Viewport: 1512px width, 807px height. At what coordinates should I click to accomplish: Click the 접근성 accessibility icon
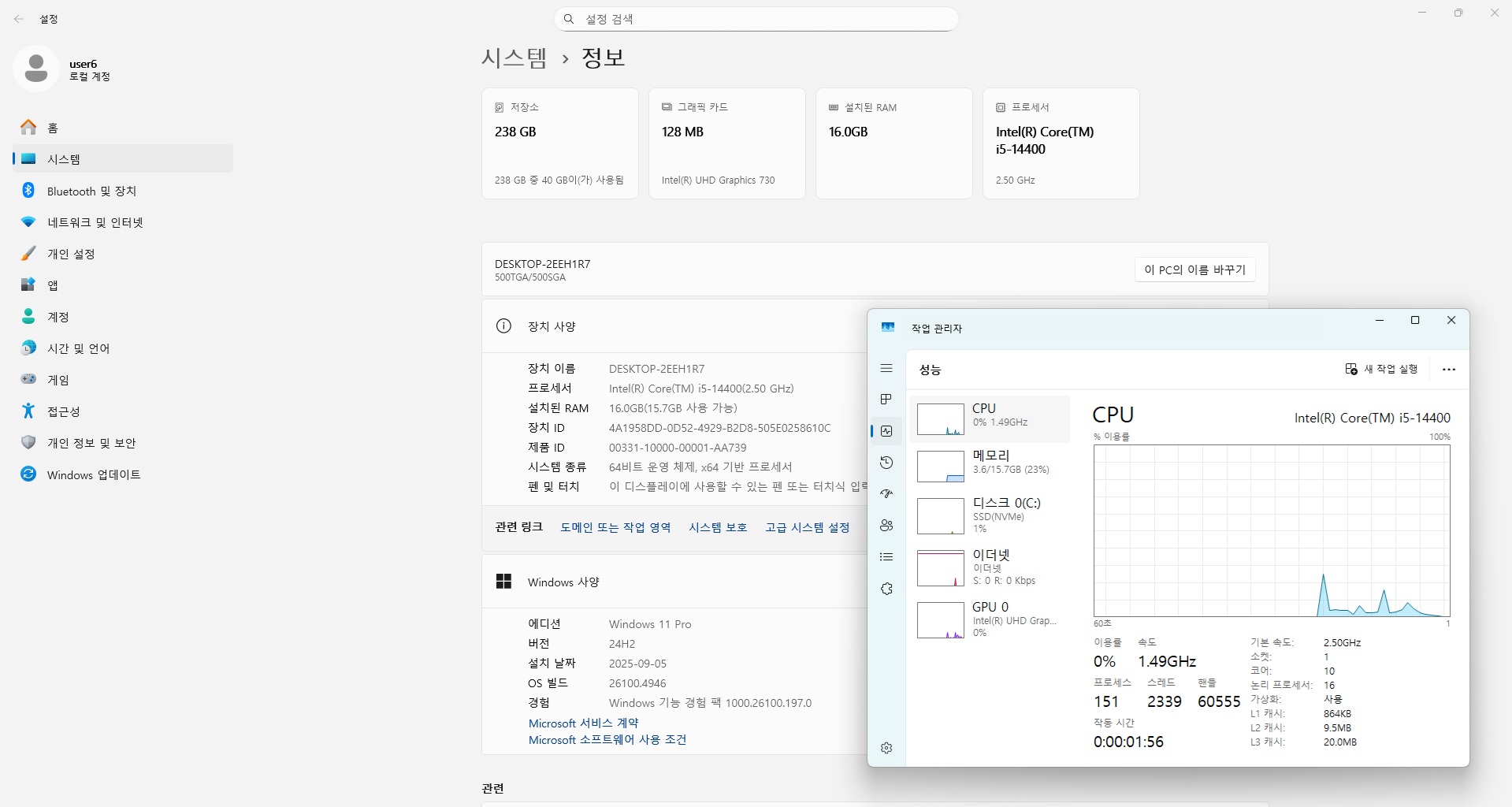[x=28, y=411]
